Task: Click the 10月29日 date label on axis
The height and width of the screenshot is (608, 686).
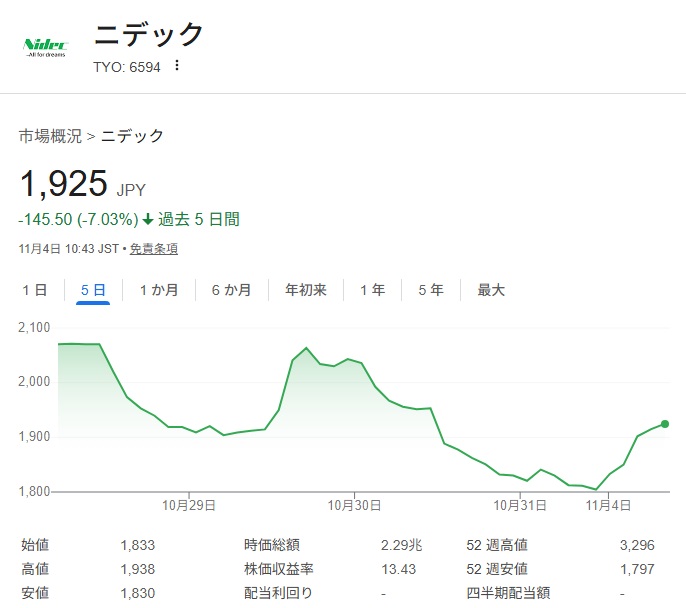Action: 191,506
